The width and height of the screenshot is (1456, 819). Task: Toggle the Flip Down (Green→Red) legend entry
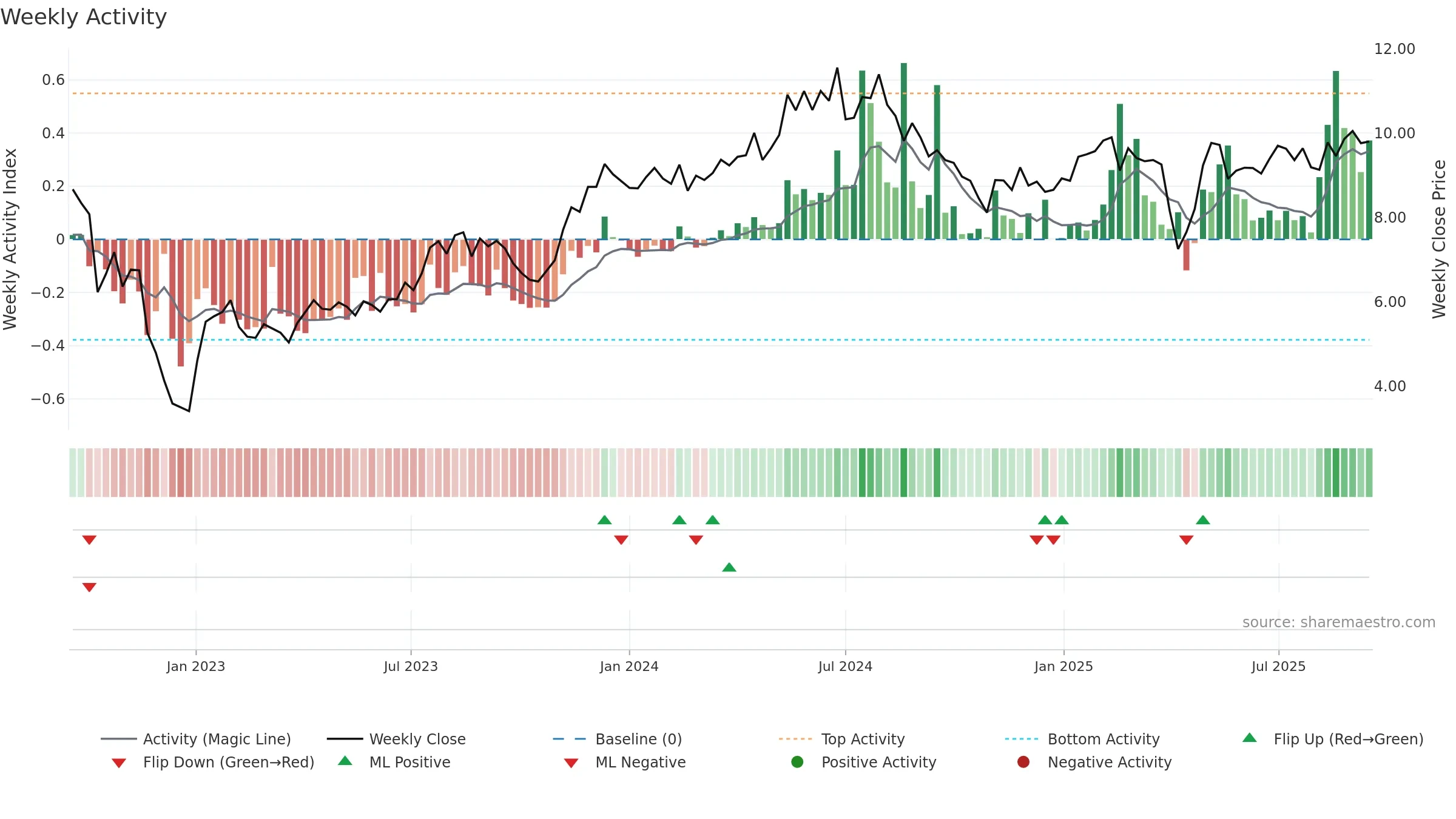coord(212,762)
